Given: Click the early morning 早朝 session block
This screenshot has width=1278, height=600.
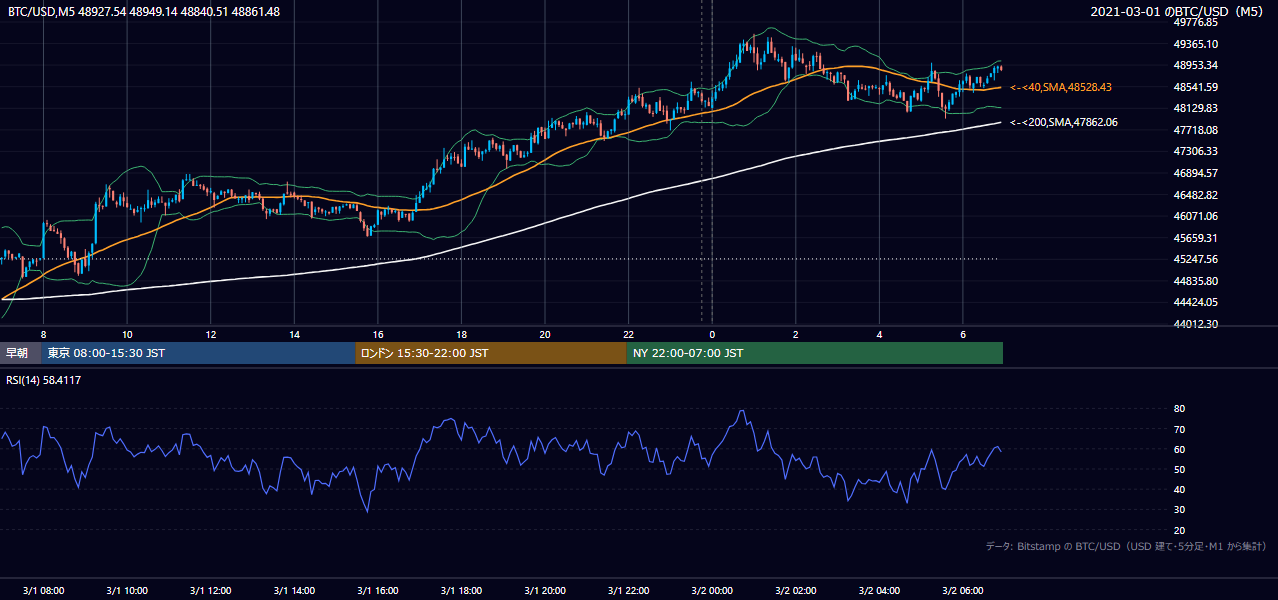Looking at the screenshot, I should tap(21, 353).
